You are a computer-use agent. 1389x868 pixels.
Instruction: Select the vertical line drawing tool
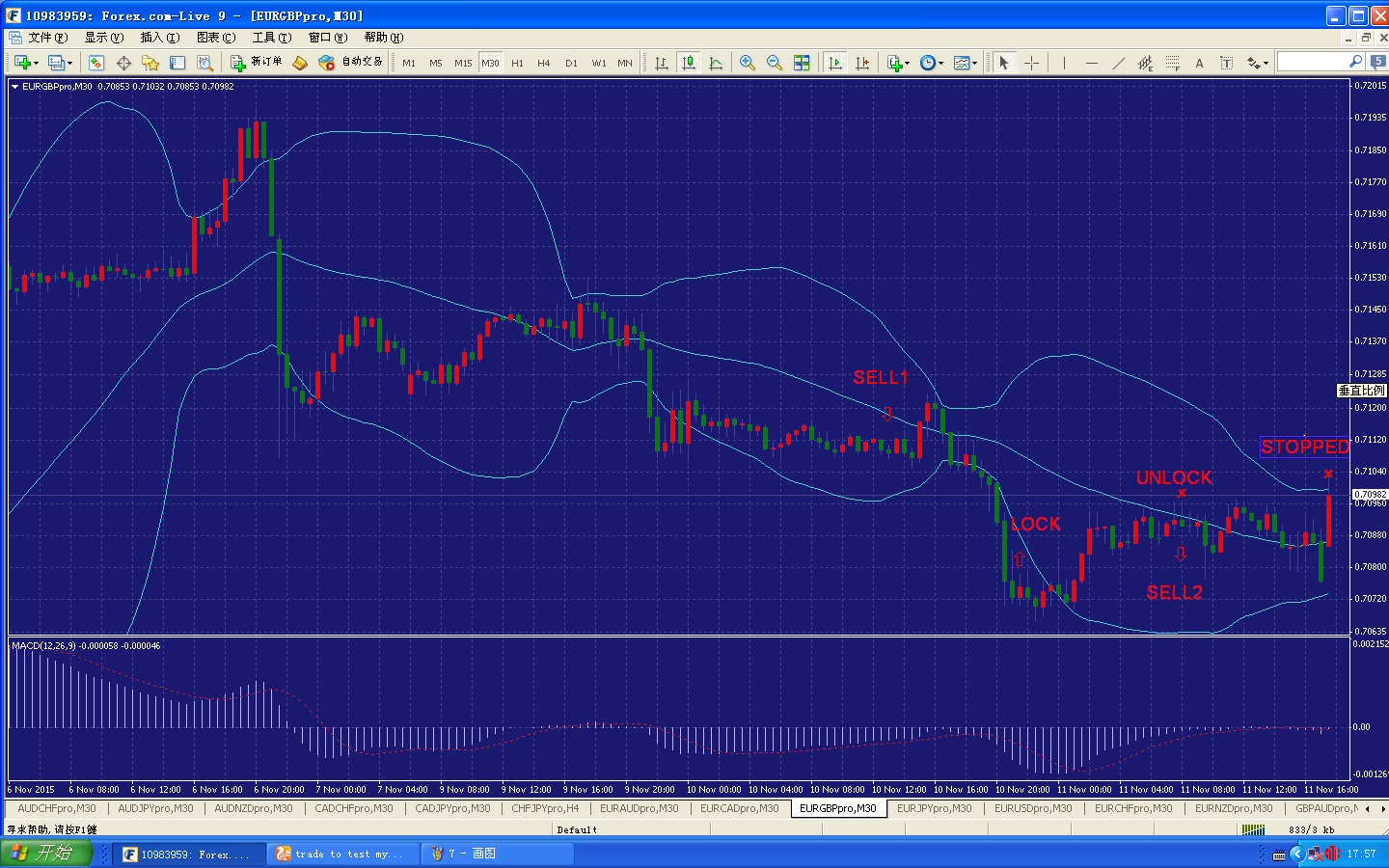coord(1064,63)
